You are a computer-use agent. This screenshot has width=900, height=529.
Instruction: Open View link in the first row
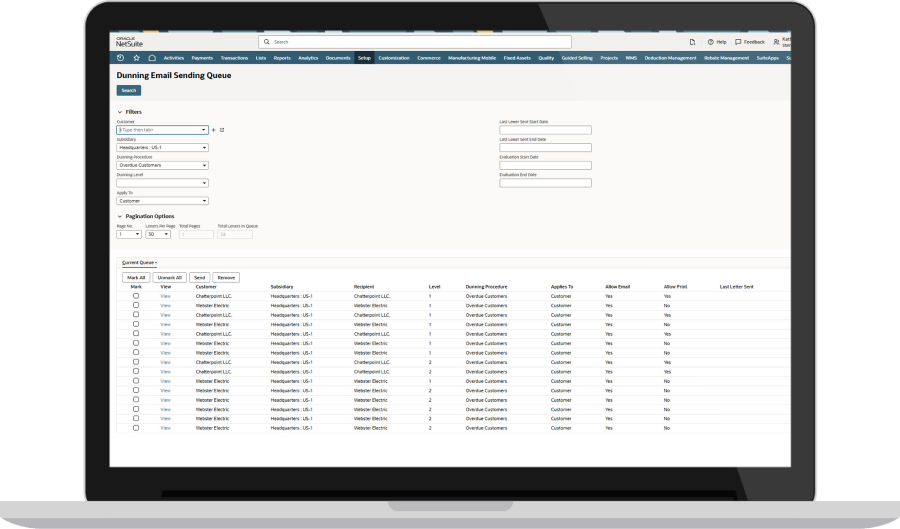point(166,296)
